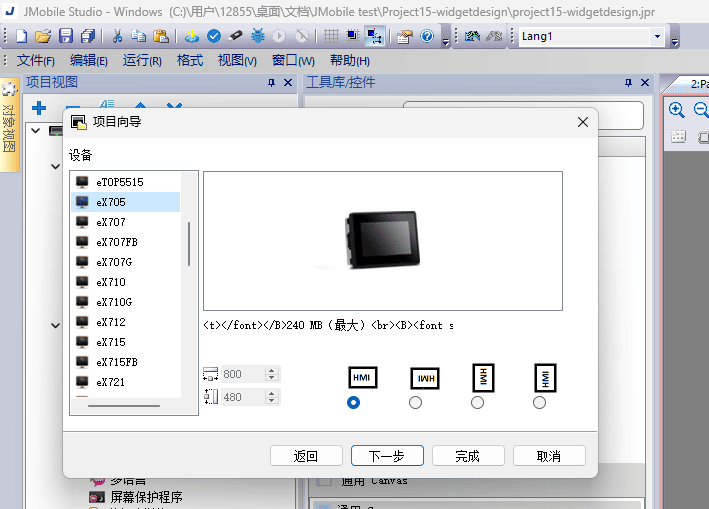Open the 视图(V) menu
The height and width of the screenshot is (509, 709).
pyautogui.click(x=237, y=60)
